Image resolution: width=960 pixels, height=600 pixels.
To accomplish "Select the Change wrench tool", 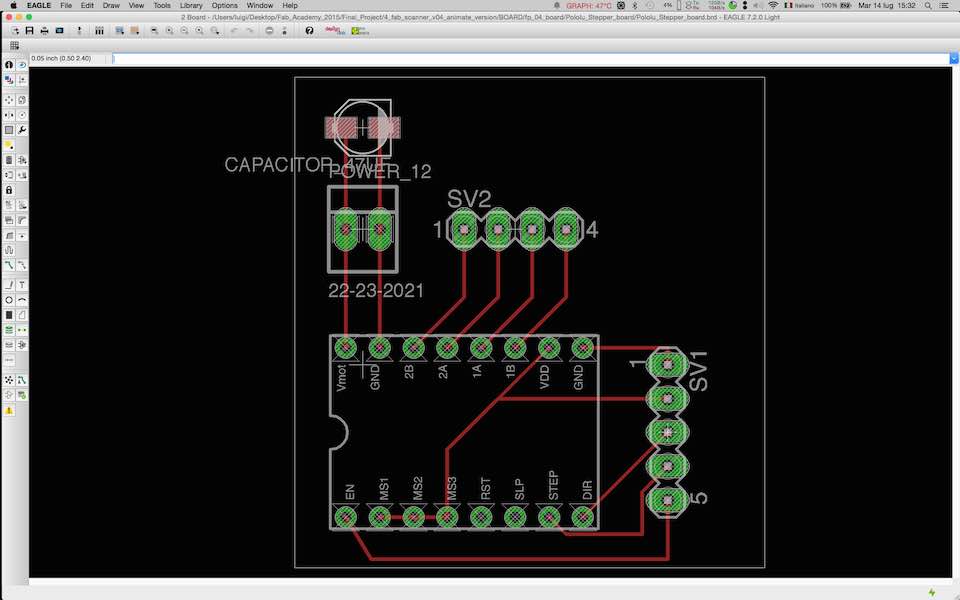I will [x=22, y=130].
